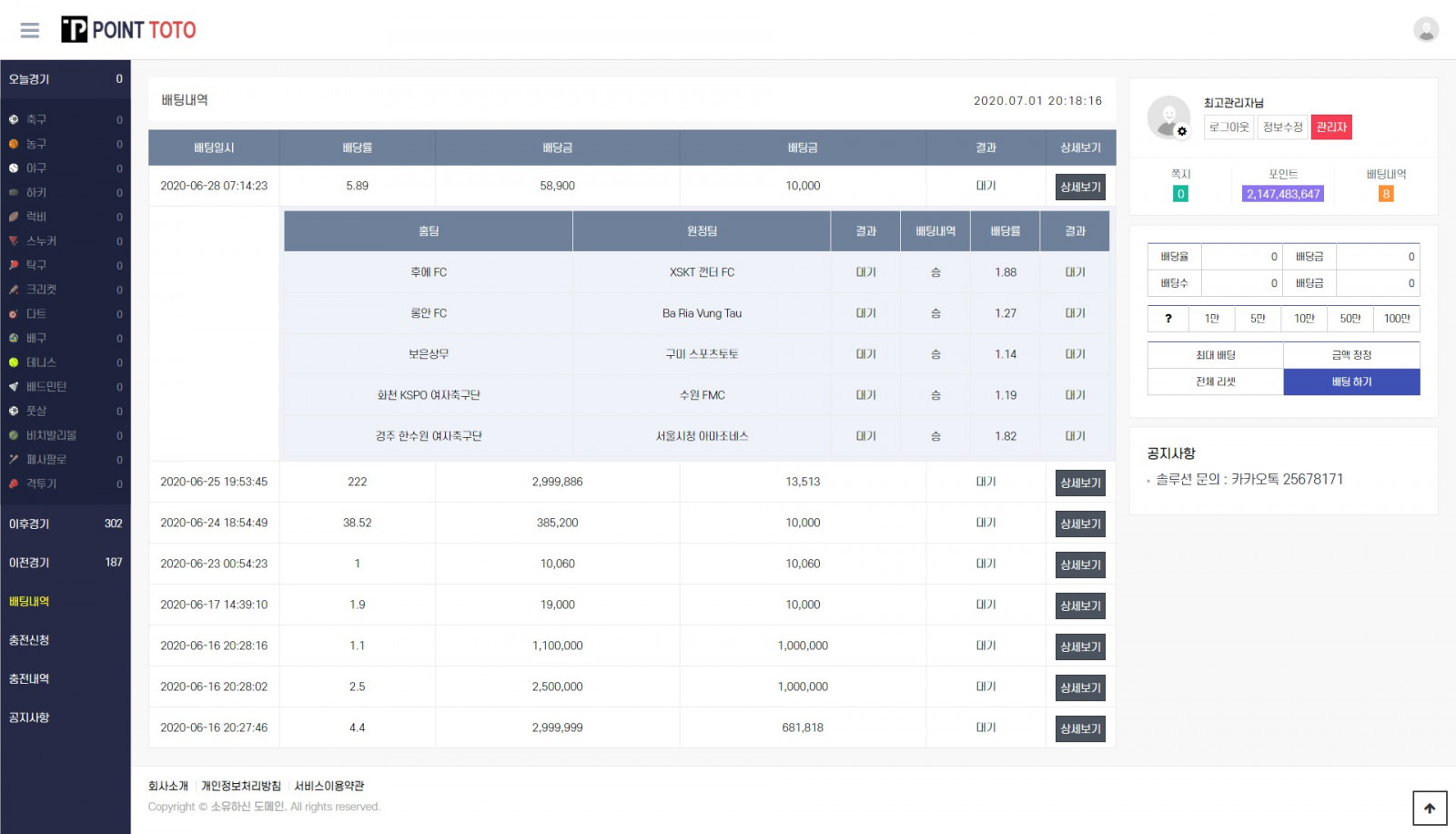Open the hamburger menu icon
The image size is (1456, 834).
[30, 30]
